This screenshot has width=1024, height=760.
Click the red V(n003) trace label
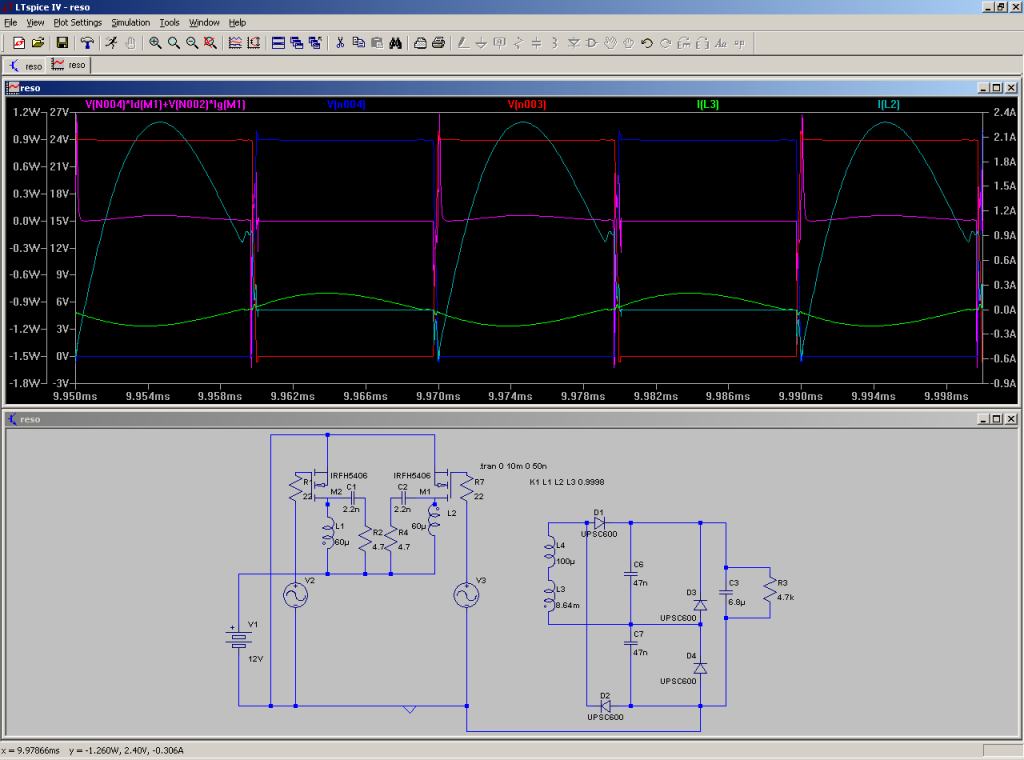(x=526, y=104)
